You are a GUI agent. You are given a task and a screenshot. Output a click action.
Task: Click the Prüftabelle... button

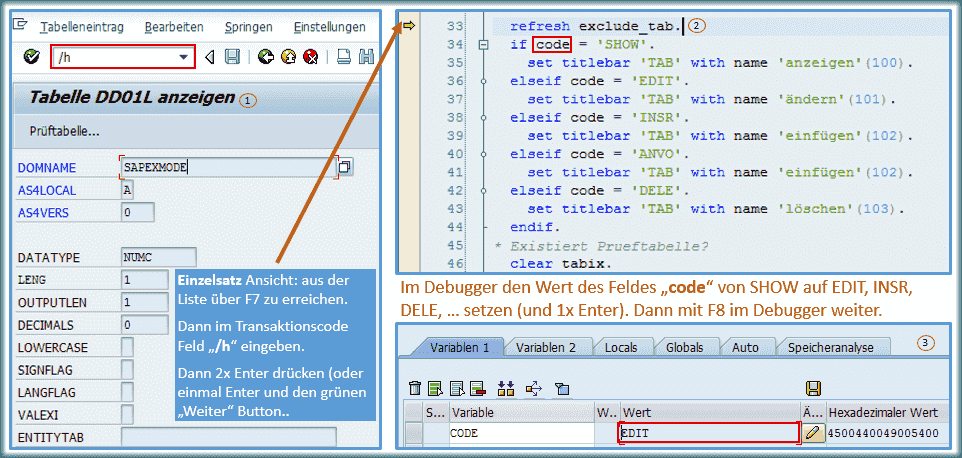click(64, 131)
